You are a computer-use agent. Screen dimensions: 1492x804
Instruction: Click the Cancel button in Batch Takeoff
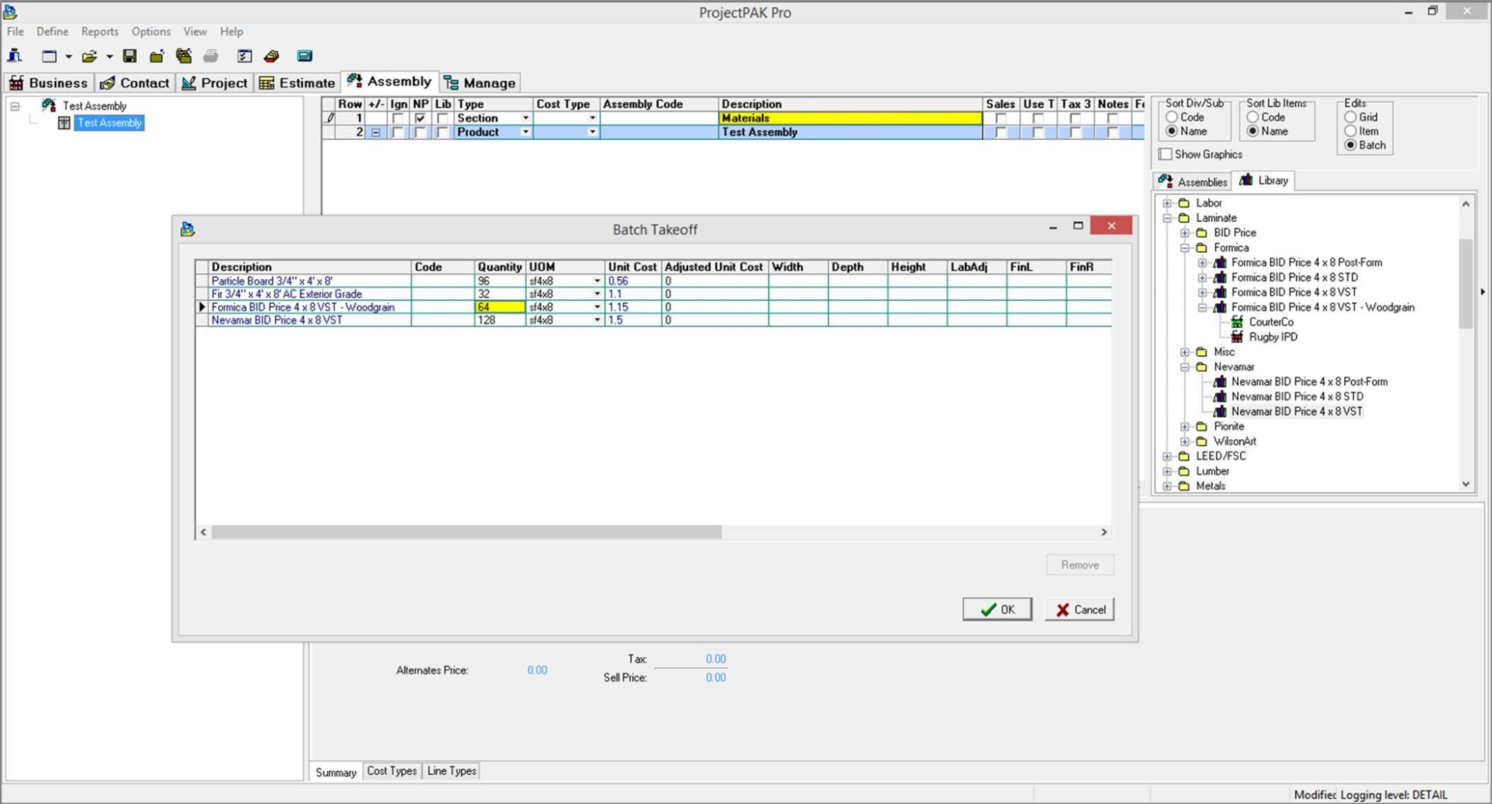coord(1078,609)
